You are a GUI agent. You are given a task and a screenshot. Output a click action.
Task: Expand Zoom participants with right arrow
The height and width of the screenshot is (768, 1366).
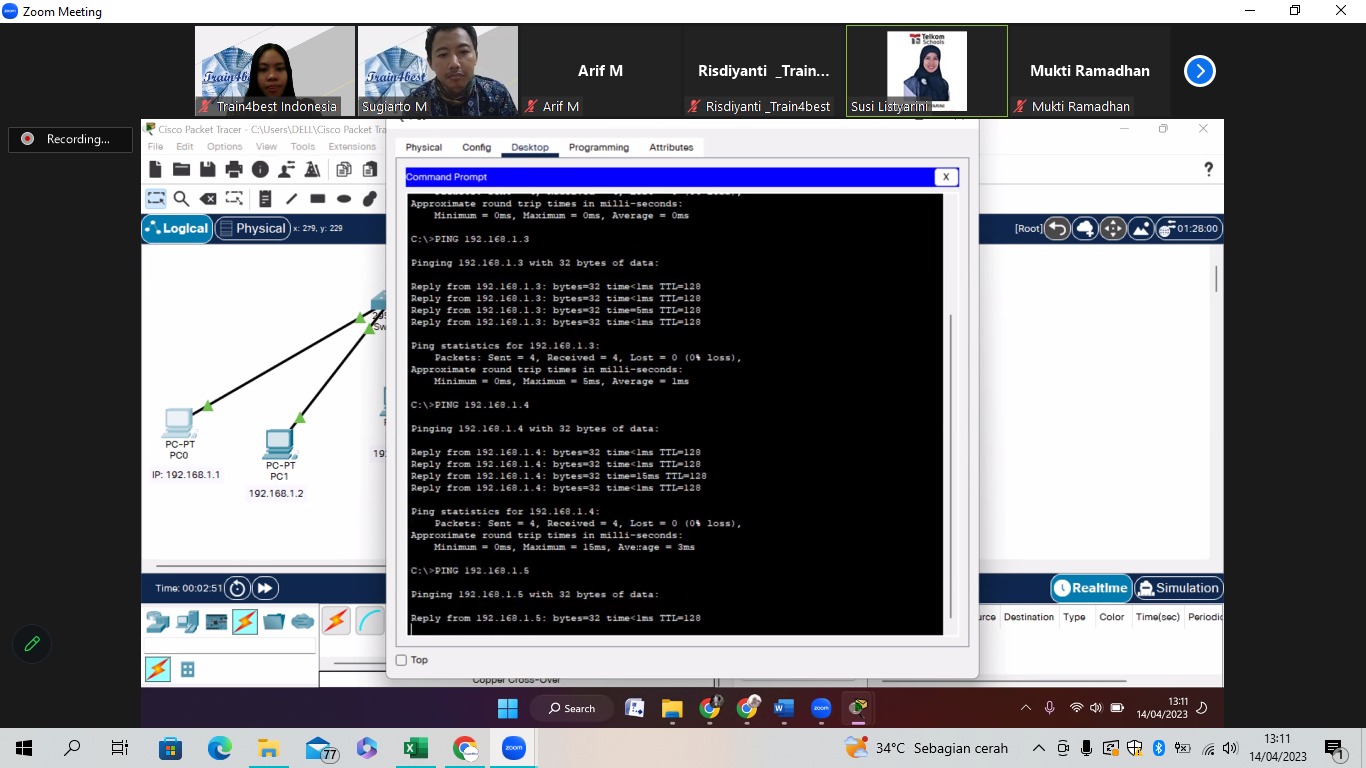1199,71
